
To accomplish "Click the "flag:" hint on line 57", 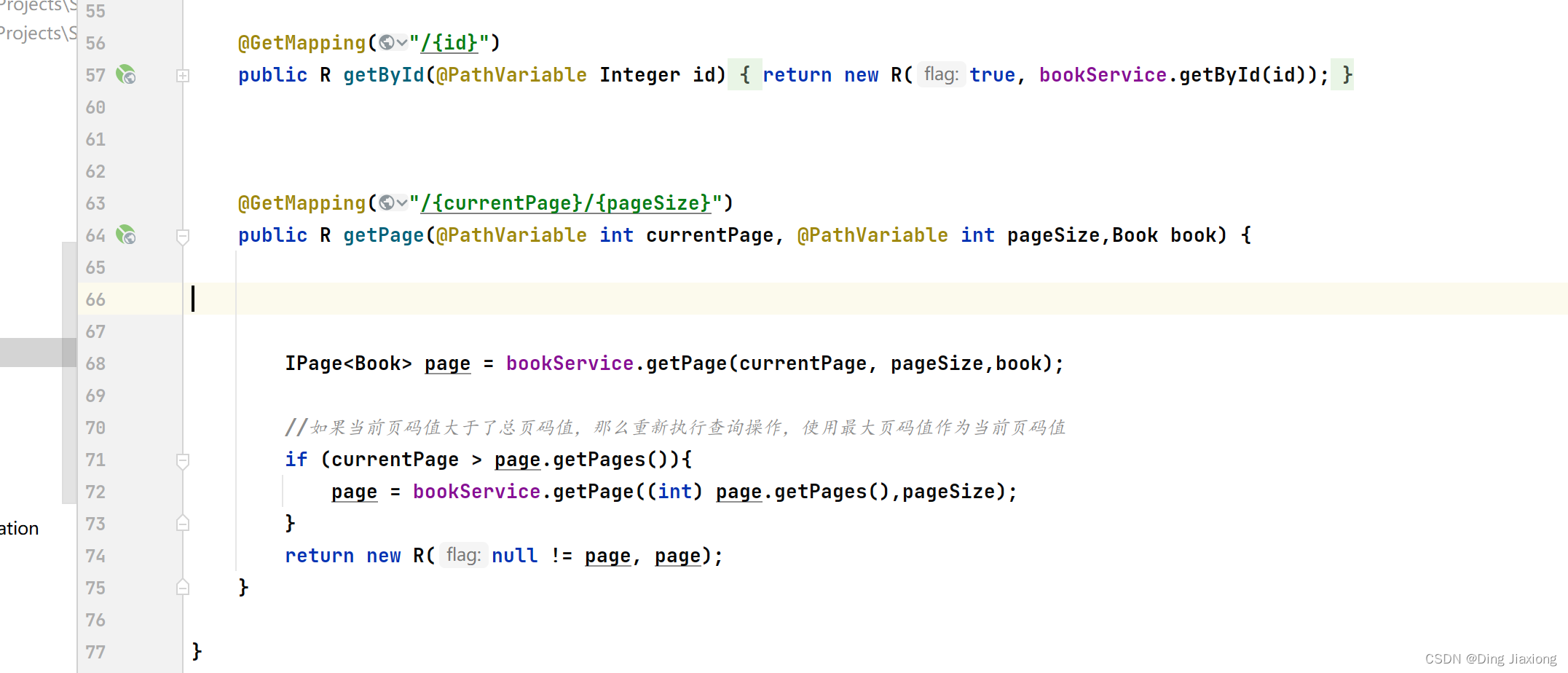I will point(941,74).
